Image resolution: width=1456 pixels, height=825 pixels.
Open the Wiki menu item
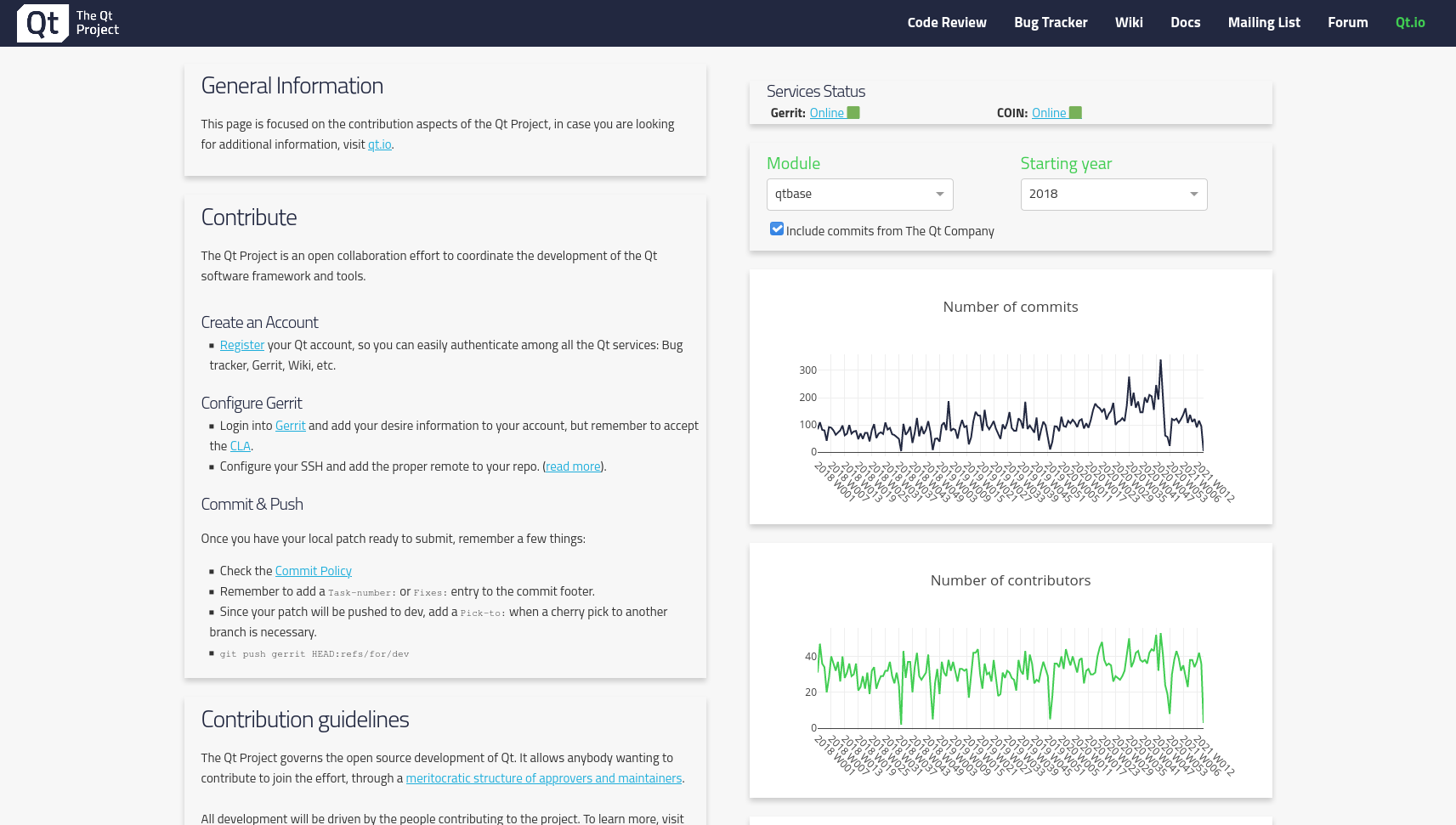pos(1129,22)
